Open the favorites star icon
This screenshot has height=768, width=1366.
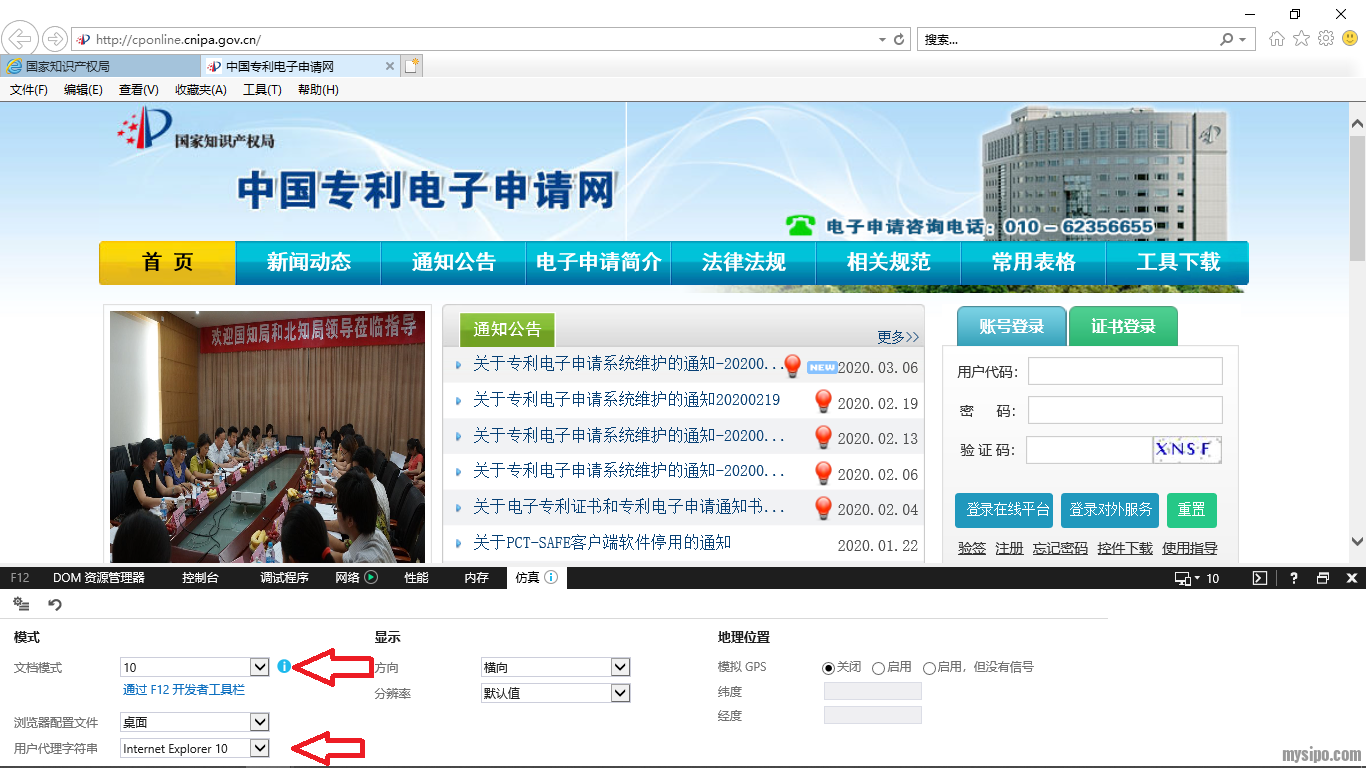coord(1301,39)
